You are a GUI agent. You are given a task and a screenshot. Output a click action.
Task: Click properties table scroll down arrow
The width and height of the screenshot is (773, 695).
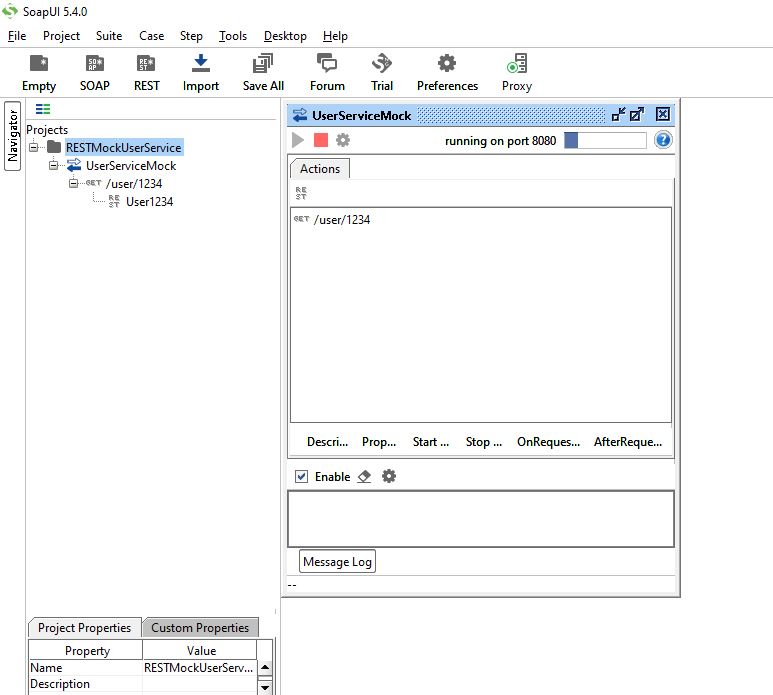(x=265, y=686)
